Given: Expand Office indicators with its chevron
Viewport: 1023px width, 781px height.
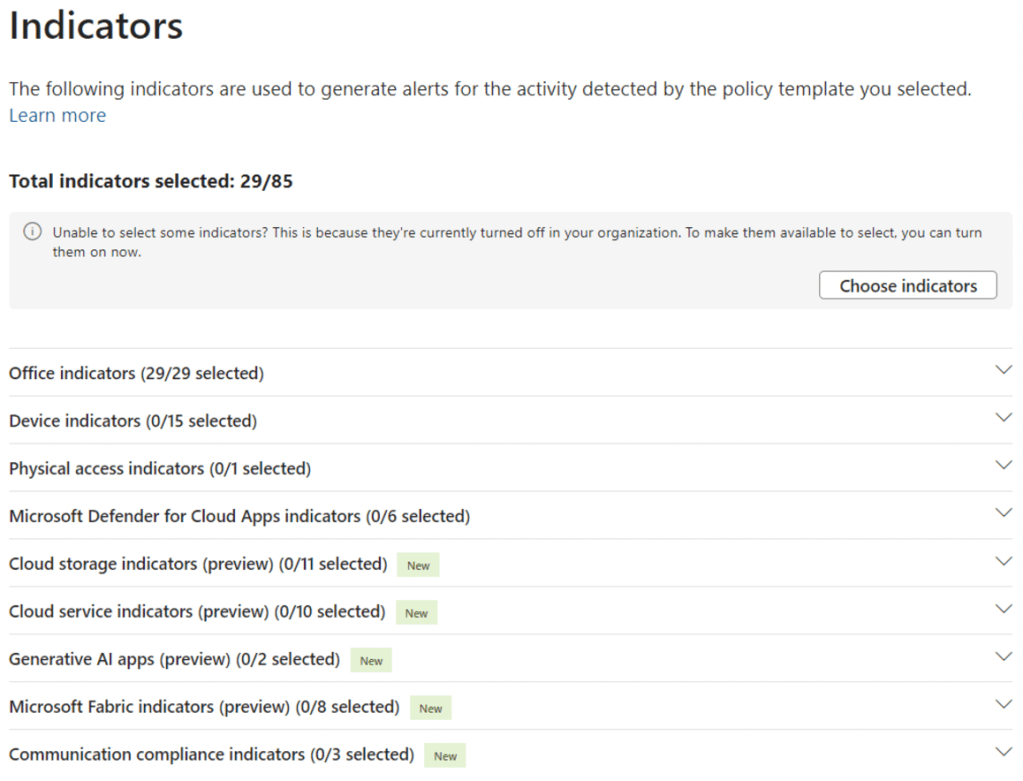Looking at the screenshot, I should (x=1004, y=370).
